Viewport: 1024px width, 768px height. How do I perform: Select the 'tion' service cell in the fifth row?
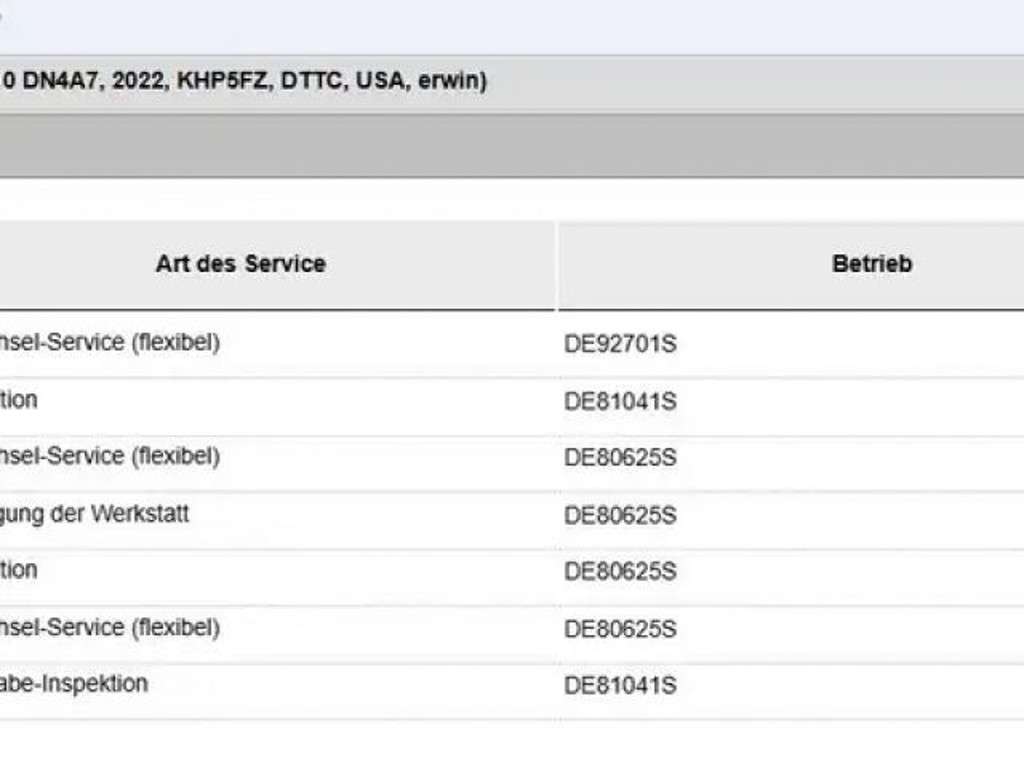tap(19, 570)
